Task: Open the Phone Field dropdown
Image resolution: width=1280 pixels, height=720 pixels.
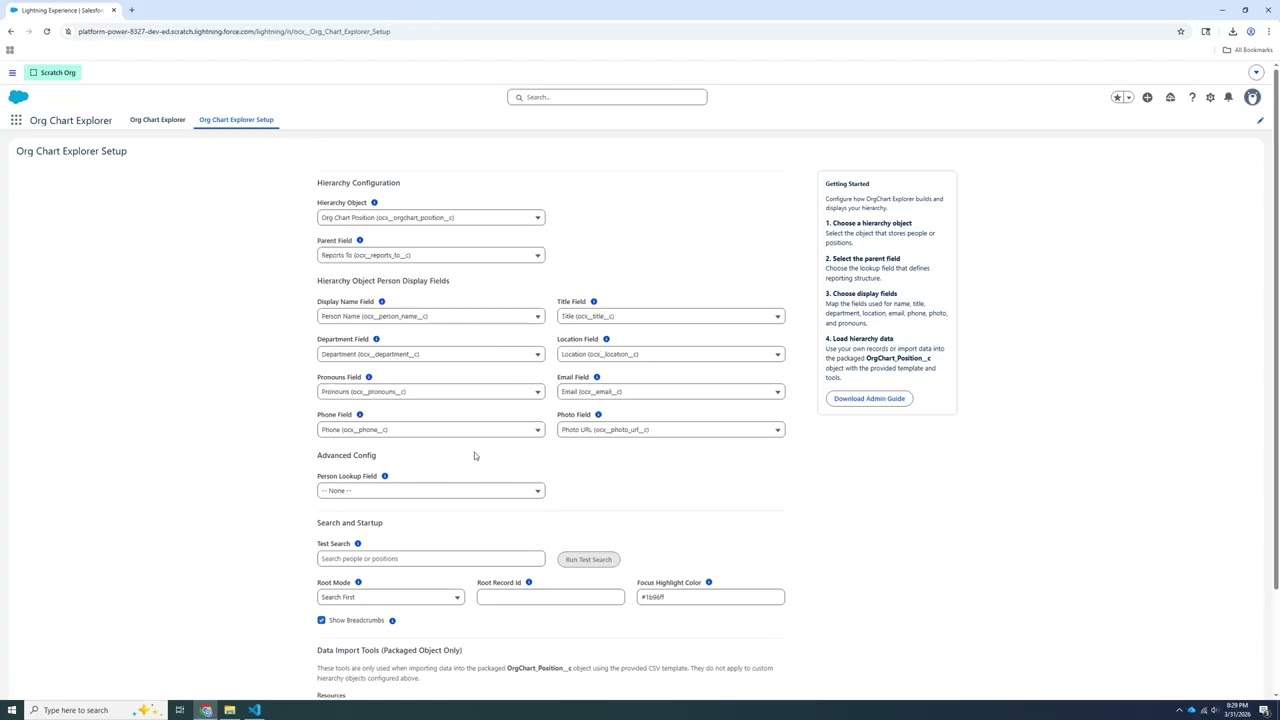Action: pyautogui.click(x=431, y=430)
